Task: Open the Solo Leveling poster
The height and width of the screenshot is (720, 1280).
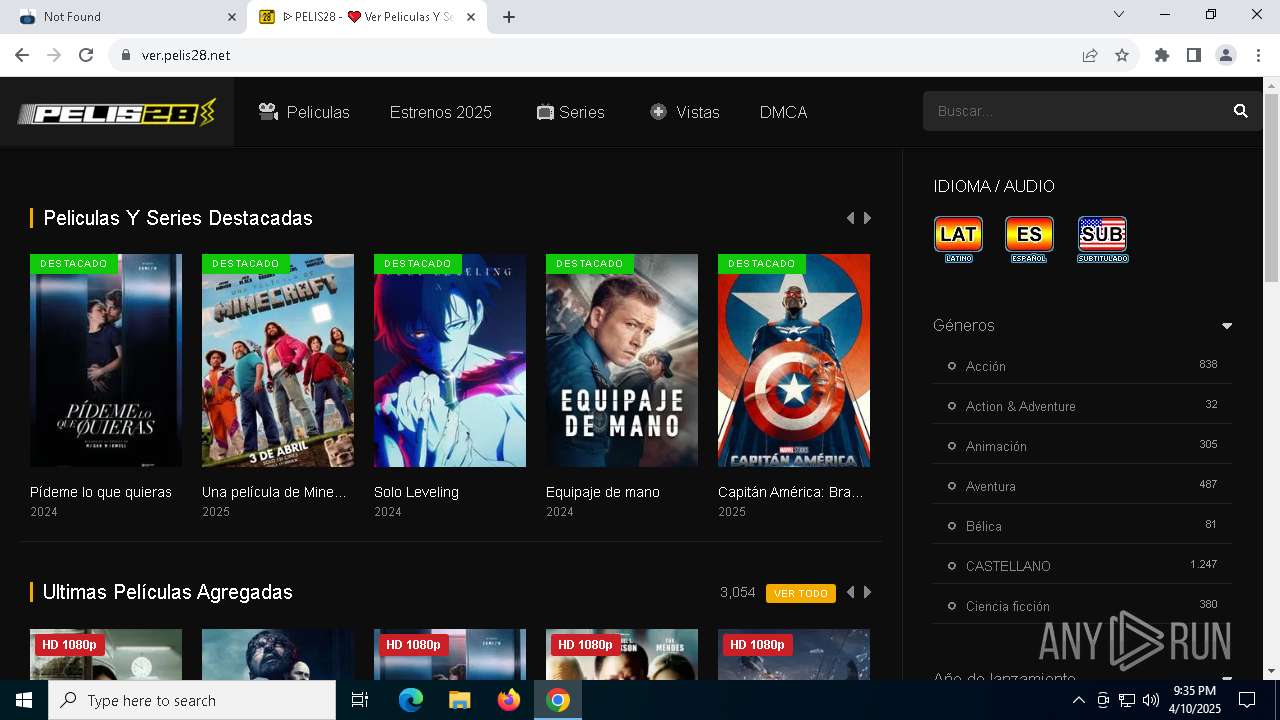Action: [x=450, y=360]
